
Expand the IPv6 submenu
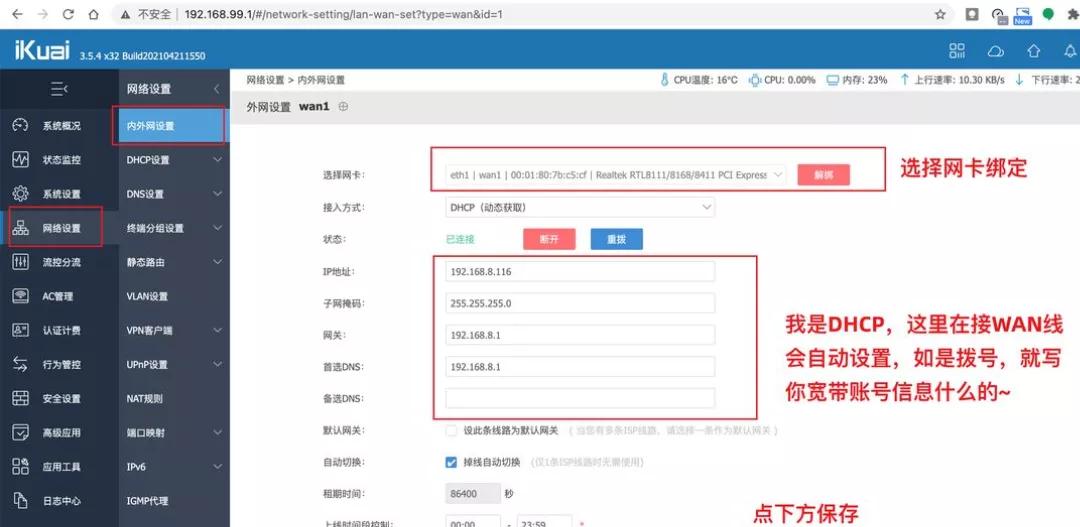click(x=218, y=466)
